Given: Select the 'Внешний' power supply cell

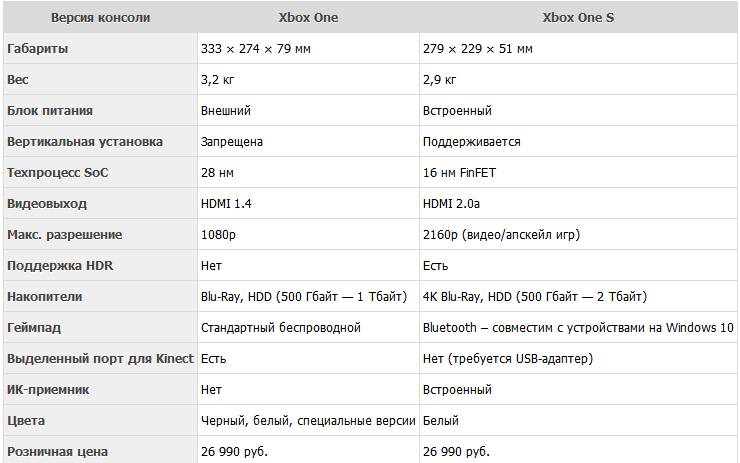Looking at the screenshot, I should click(226, 110).
